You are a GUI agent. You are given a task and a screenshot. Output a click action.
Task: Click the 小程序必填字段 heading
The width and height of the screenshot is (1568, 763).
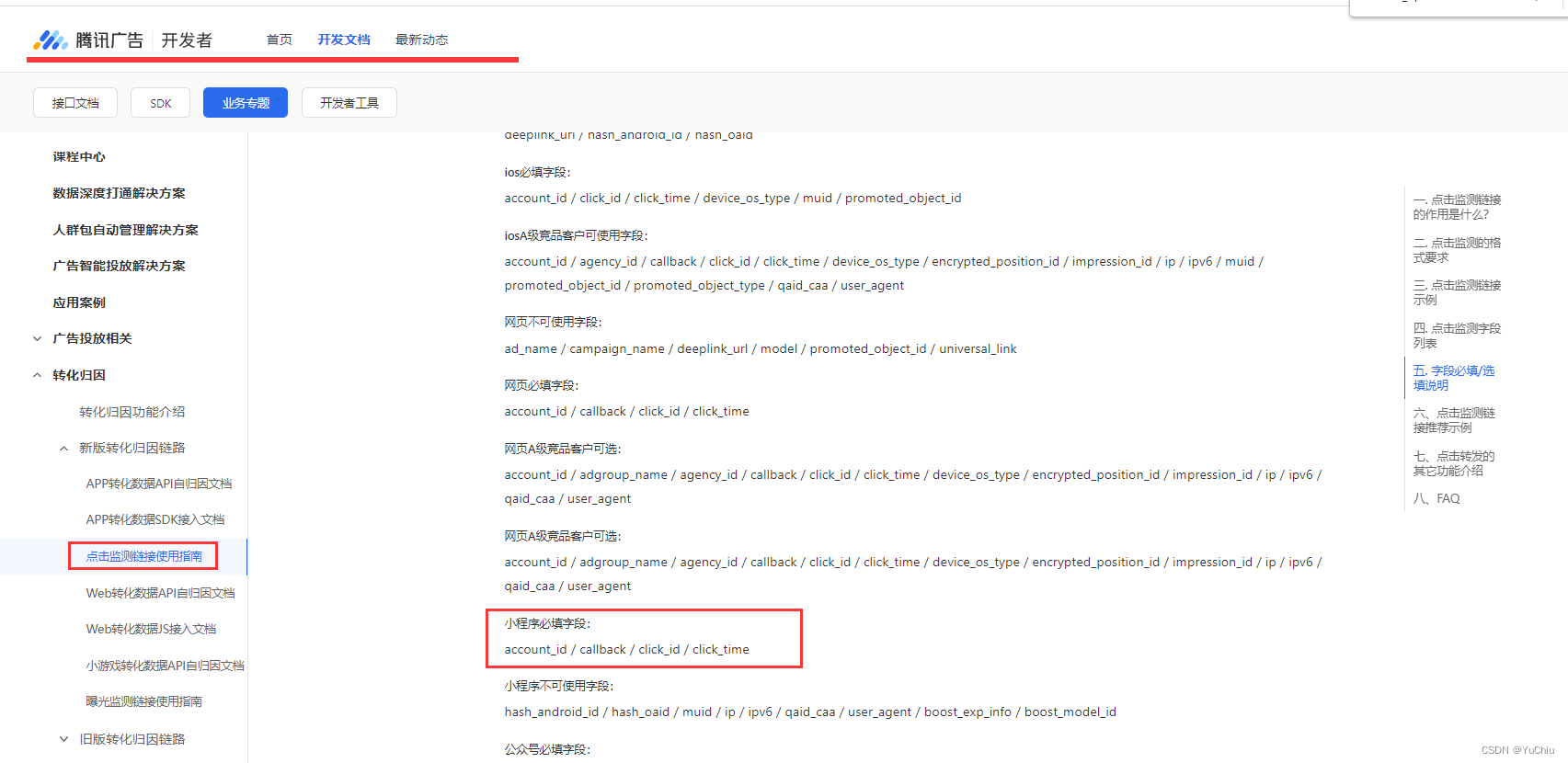[547, 623]
